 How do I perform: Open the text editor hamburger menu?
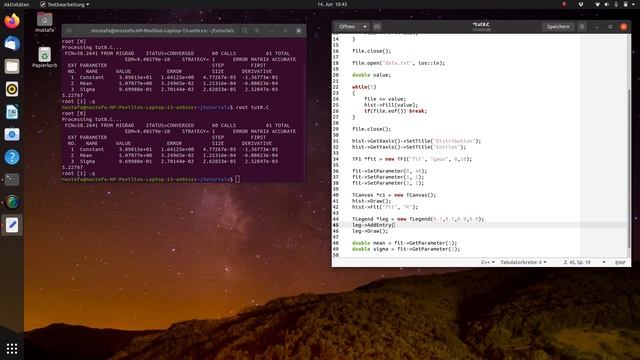coord(582,27)
